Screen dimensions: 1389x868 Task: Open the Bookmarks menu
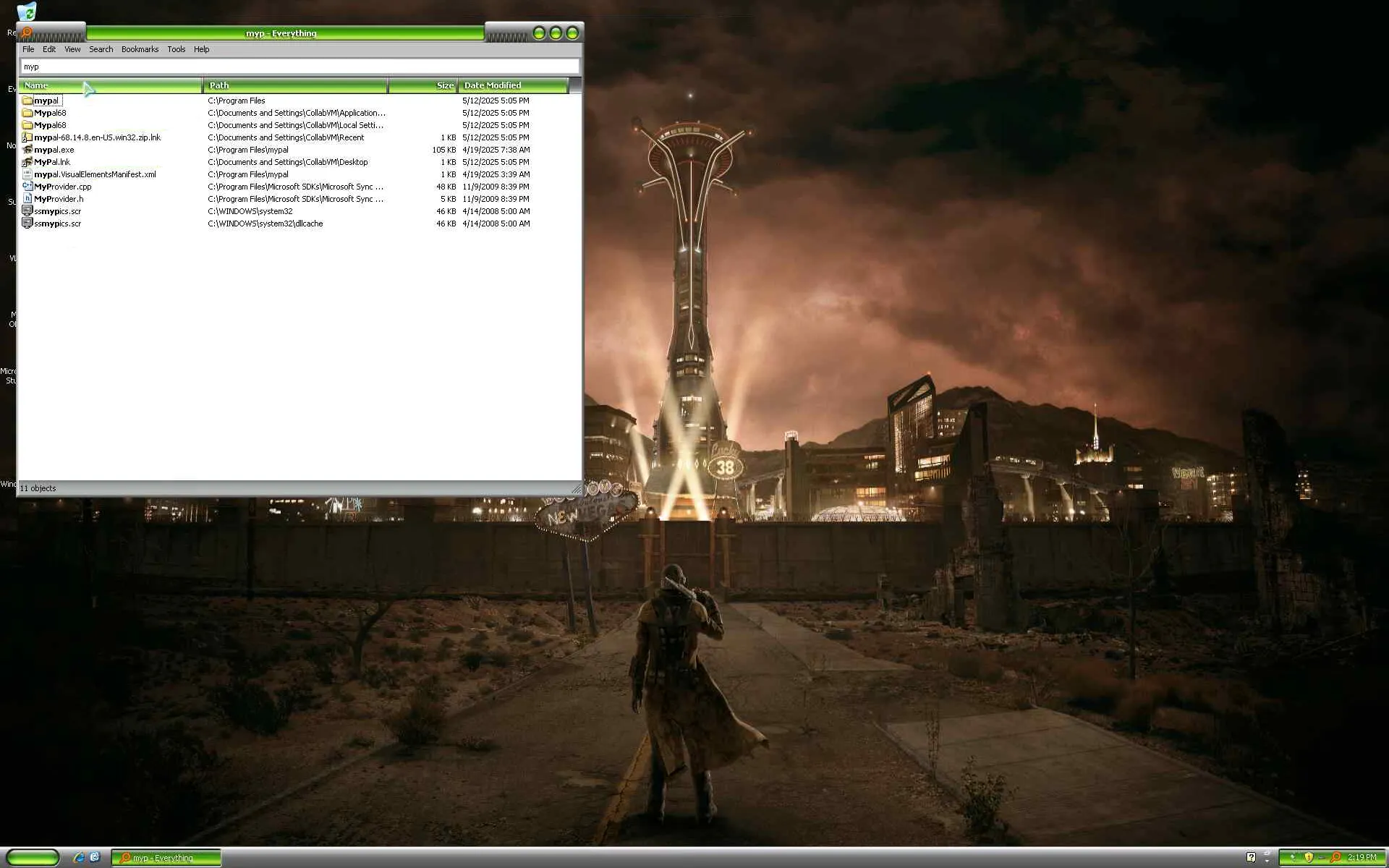[140, 49]
